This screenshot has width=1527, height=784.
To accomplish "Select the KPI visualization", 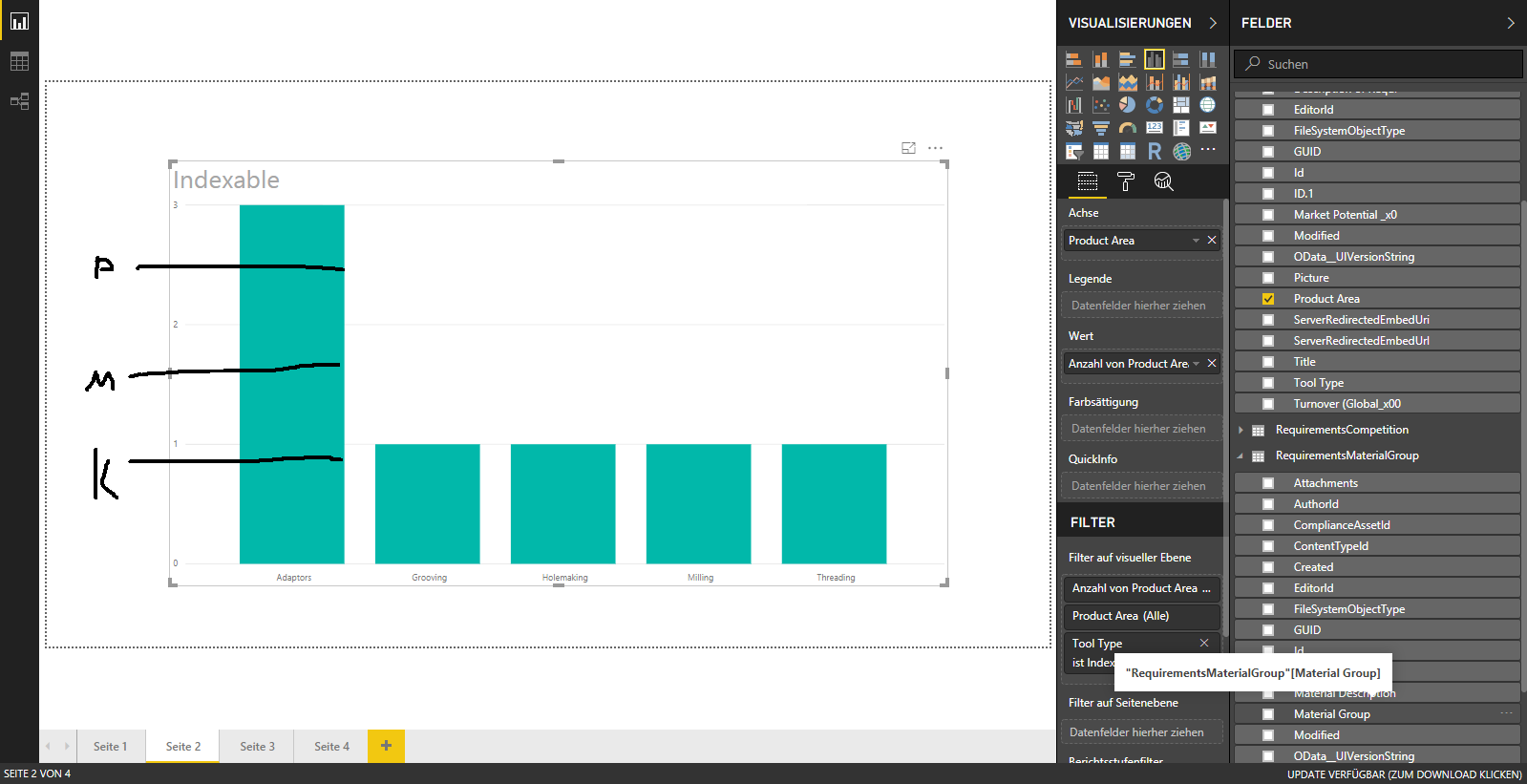I will click(1208, 128).
